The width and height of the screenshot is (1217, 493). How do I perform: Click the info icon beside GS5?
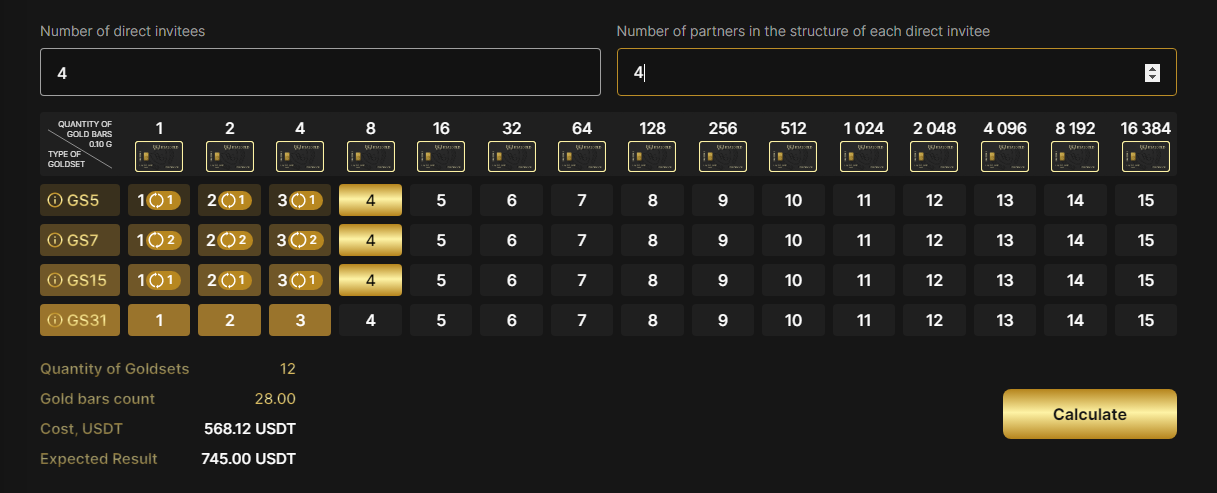pos(55,200)
